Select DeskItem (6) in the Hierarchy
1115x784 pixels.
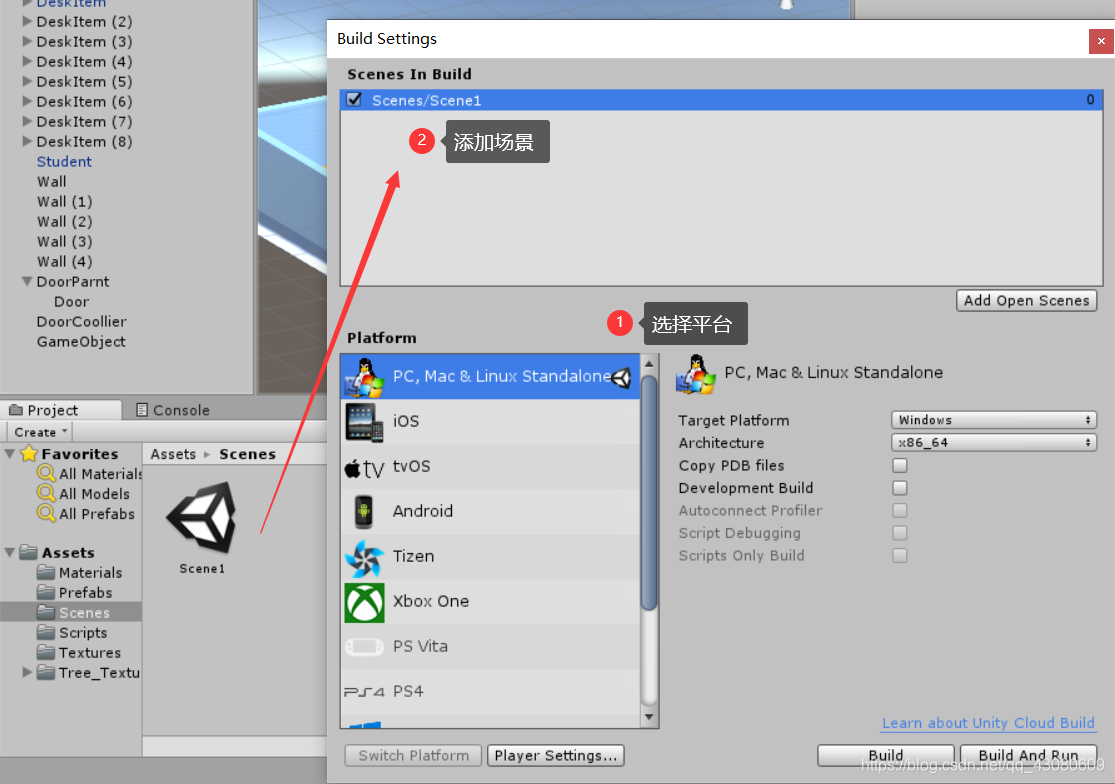[84, 101]
